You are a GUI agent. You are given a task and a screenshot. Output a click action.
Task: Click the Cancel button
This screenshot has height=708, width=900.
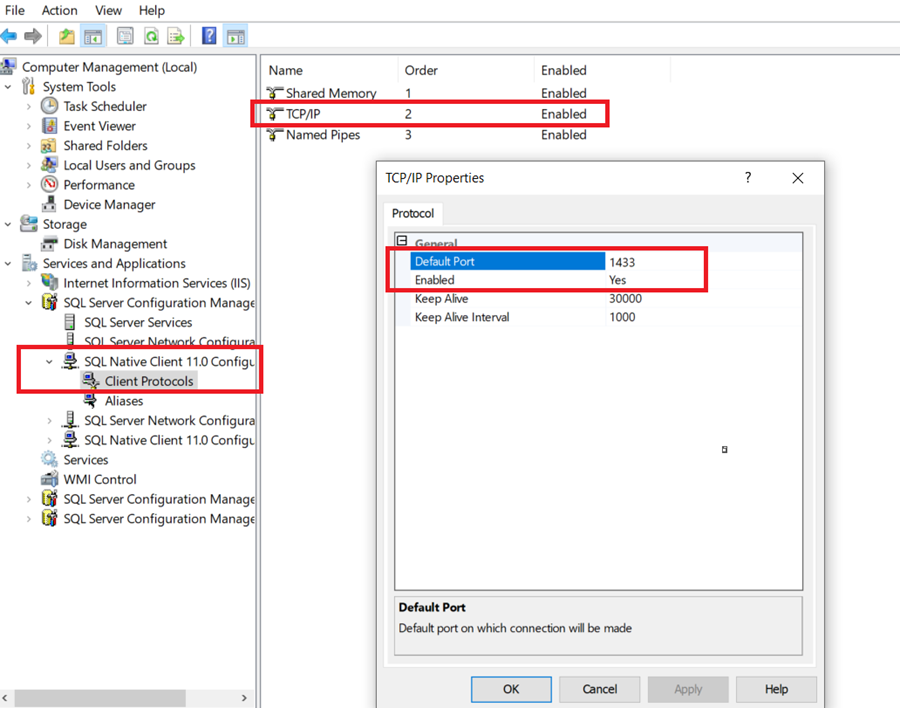point(600,688)
